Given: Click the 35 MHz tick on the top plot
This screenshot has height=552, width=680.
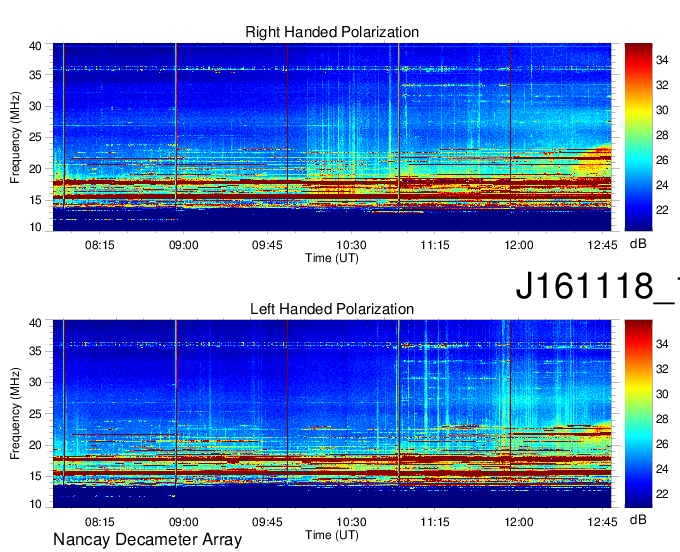Looking at the screenshot, I should tap(35, 75).
